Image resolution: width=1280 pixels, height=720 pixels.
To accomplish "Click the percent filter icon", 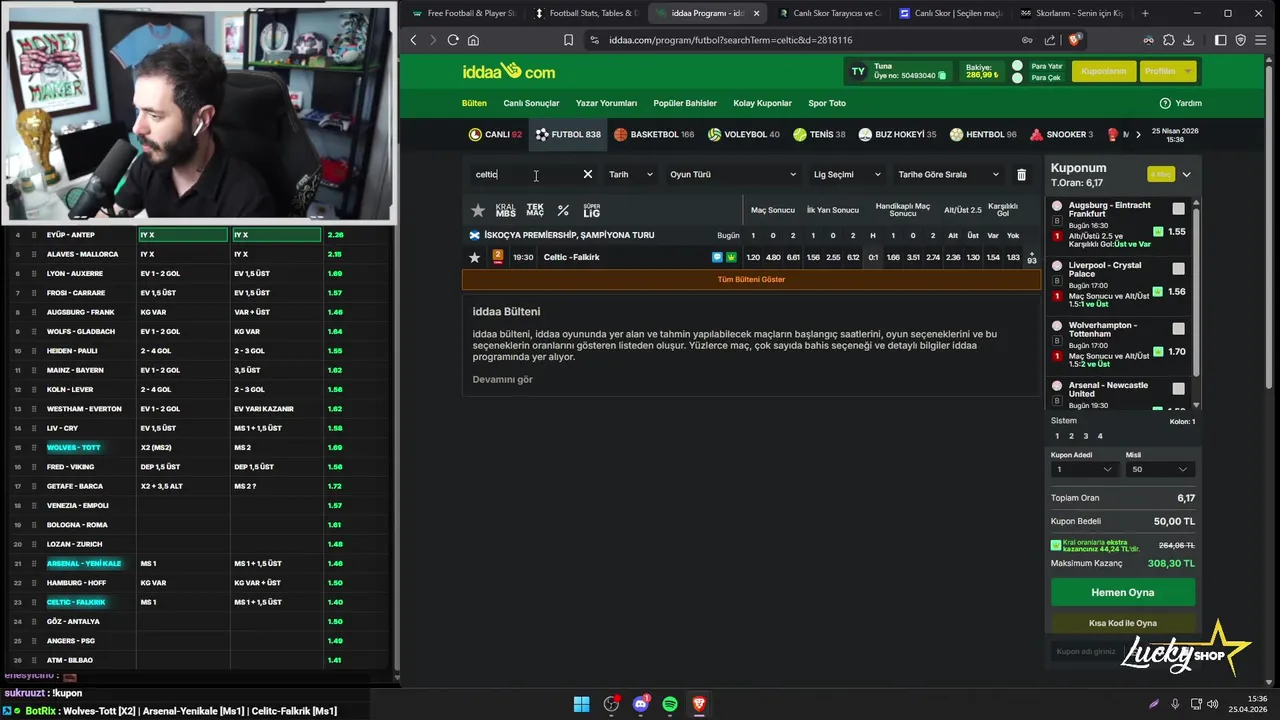I will tap(563, 210).
